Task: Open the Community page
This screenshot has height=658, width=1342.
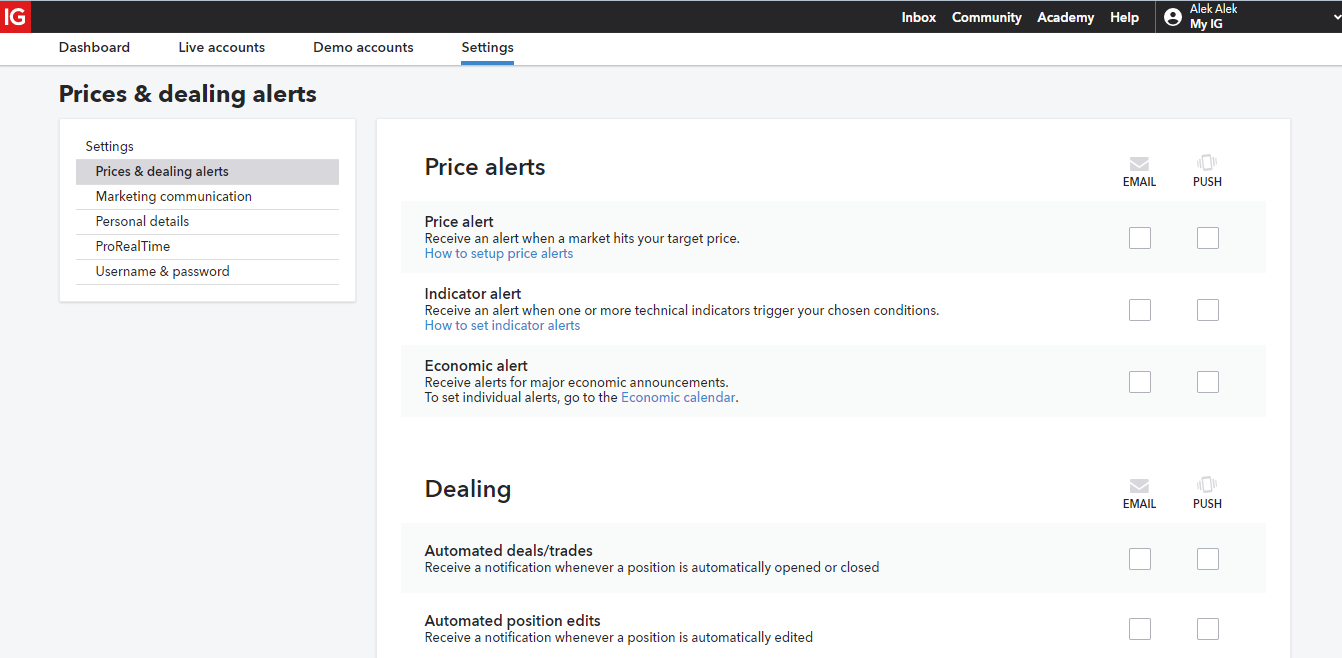Action: [987, 17]
